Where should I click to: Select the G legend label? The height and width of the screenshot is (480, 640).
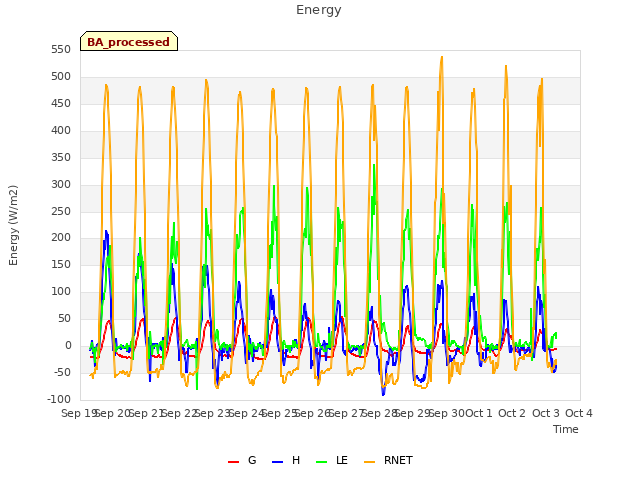pyautogui.click(x=252, y=460)
